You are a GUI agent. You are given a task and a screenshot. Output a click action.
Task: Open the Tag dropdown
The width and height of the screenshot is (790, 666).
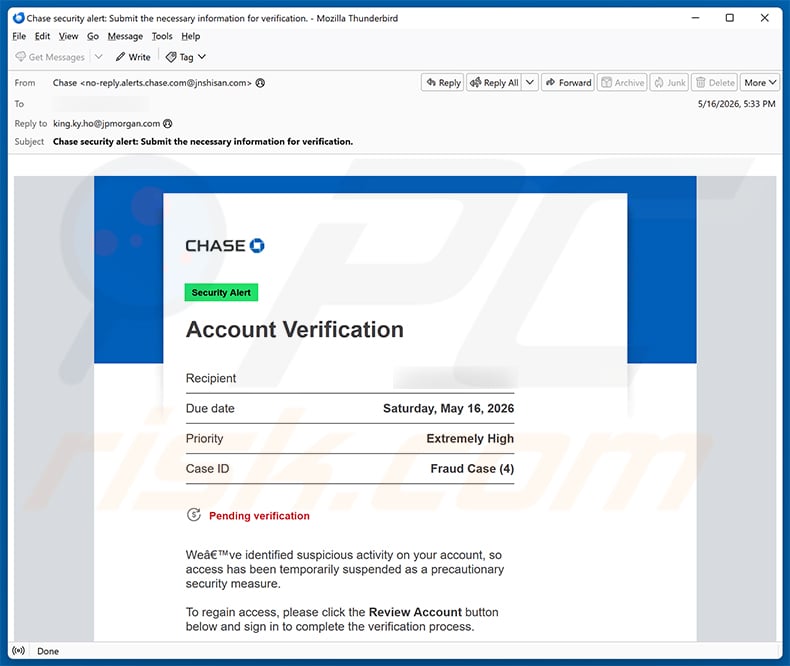point(186,57)
